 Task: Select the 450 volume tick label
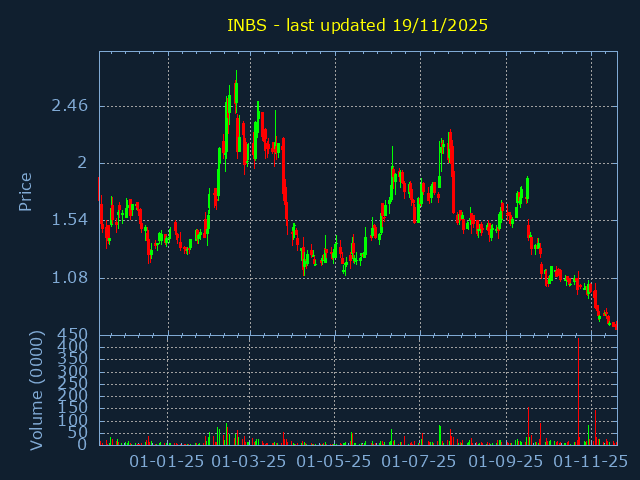point(75,334)
